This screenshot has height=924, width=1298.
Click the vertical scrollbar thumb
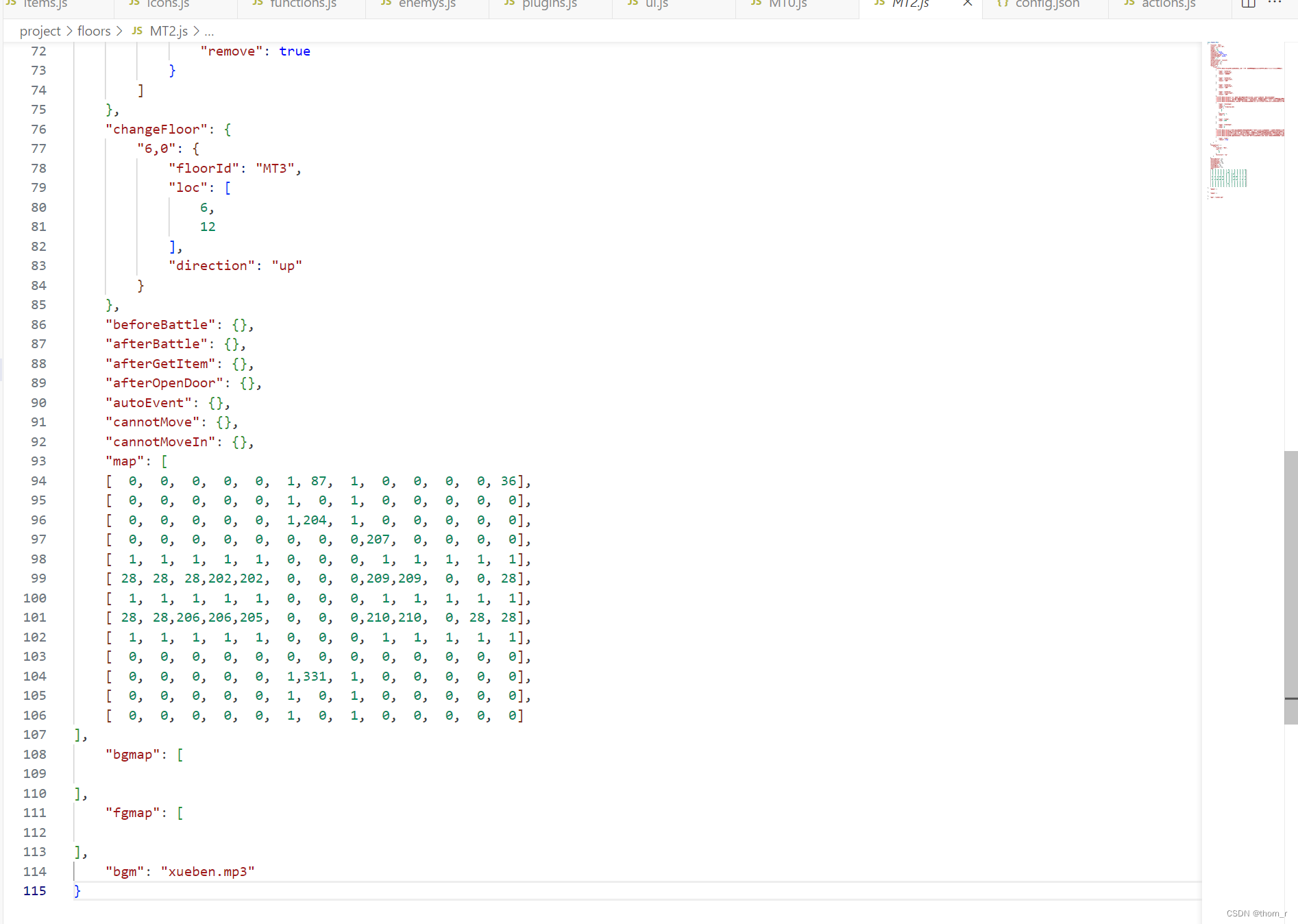pyautogui.click(x=1290, y=587)
